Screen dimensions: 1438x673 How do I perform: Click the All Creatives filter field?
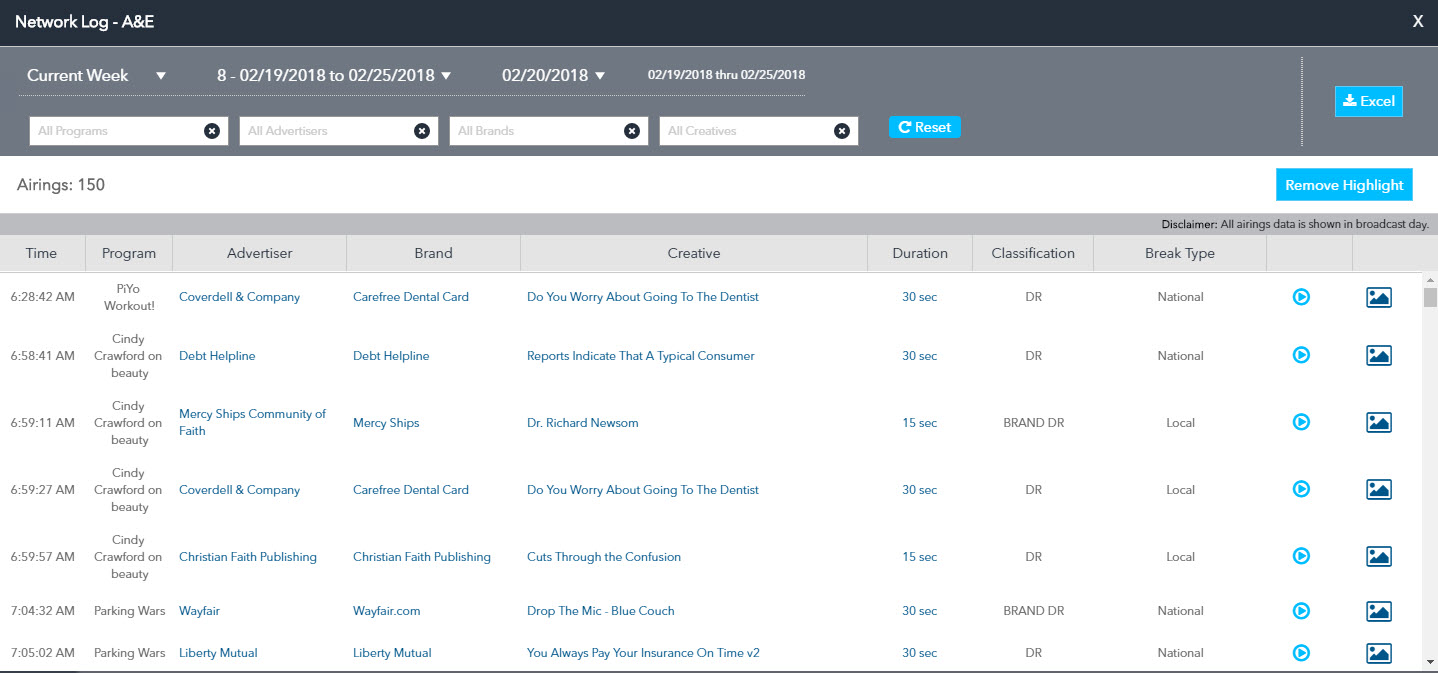pyautogui.click(x=759, y=131)
